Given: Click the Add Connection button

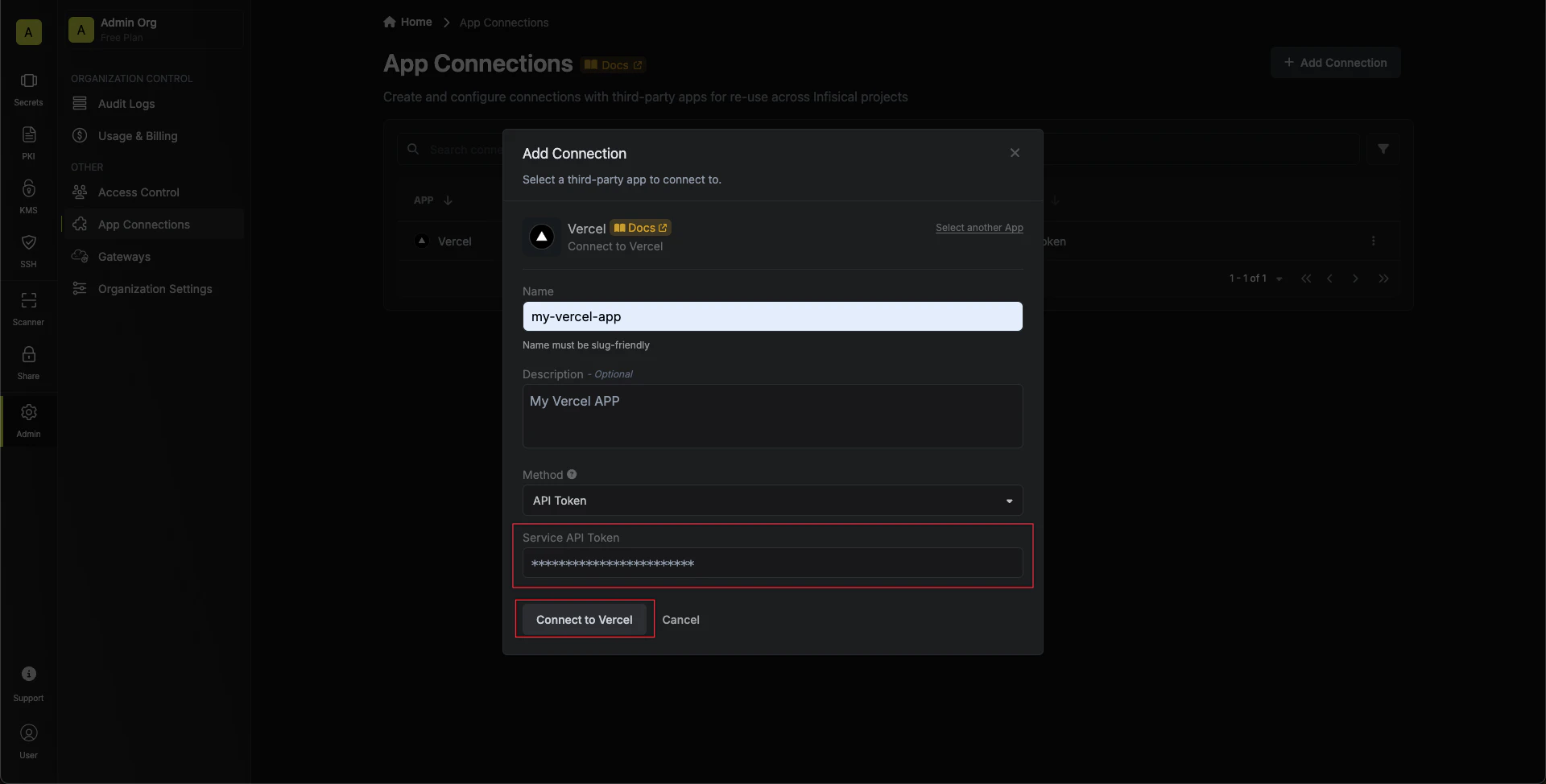Looking at the screenshot, I should pos(1335,63).
